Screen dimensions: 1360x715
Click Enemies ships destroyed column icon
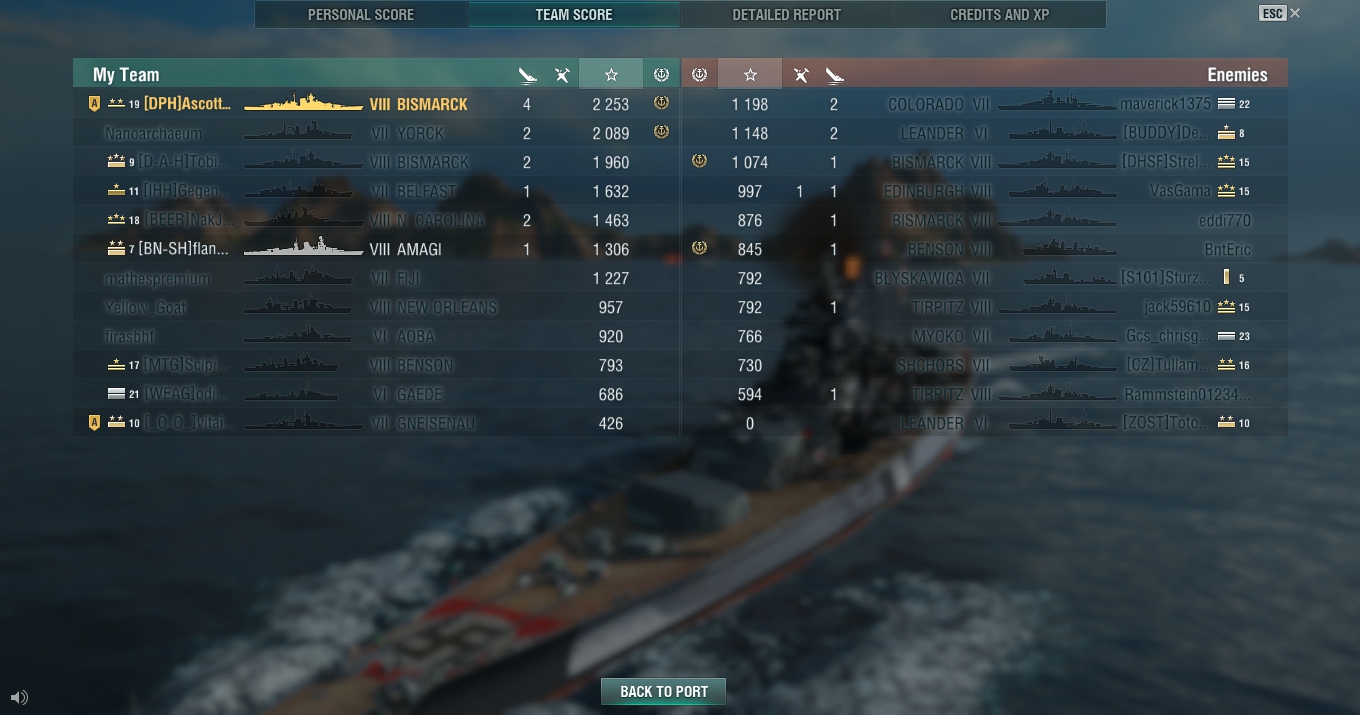click(x=834, y=74)
